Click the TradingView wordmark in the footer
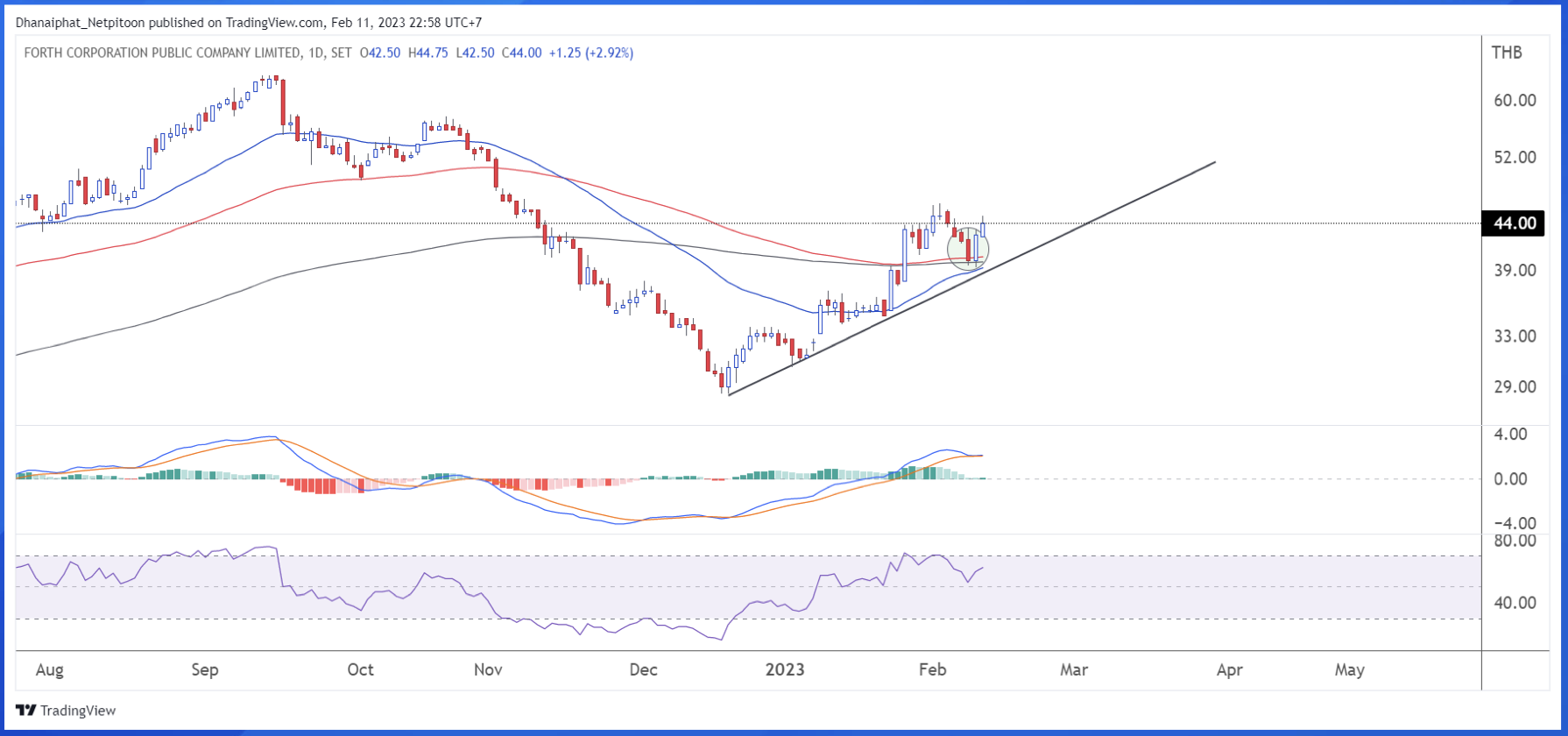The height and width of the screenshot is (736, 1568). (x=78, y=711)
